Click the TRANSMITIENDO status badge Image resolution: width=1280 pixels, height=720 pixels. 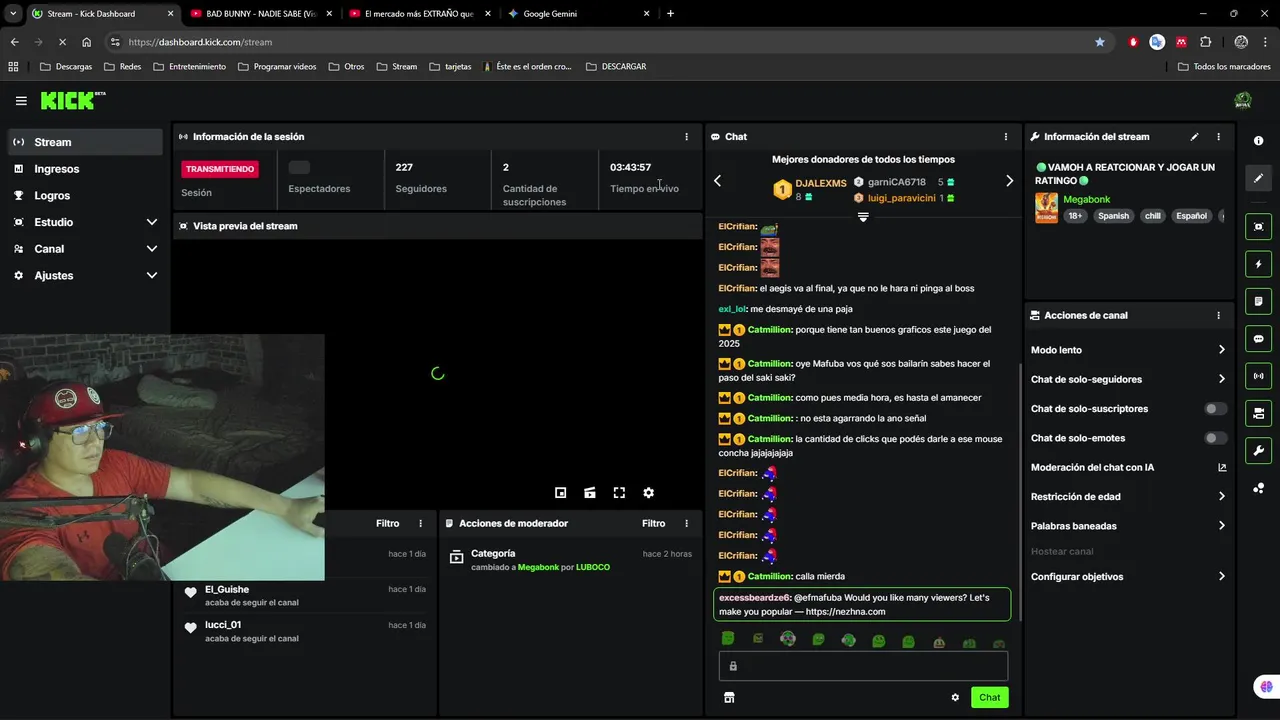220,169
